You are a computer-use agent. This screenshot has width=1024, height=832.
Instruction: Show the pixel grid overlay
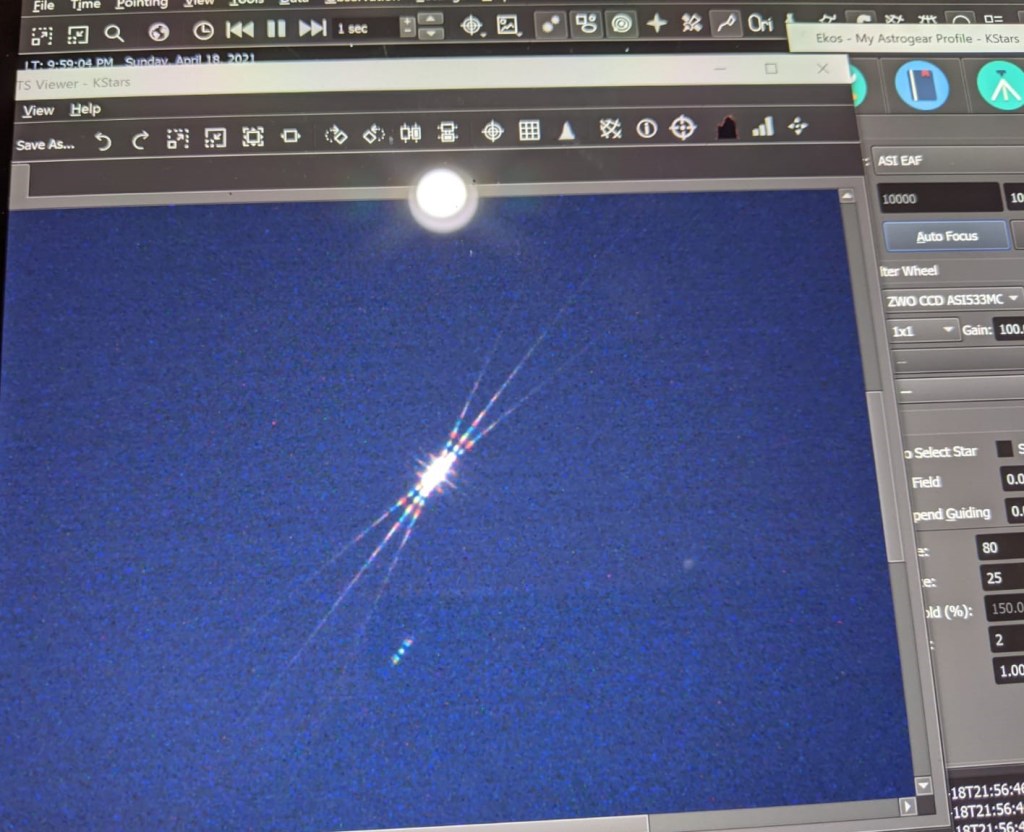click(x=529, y=131)
